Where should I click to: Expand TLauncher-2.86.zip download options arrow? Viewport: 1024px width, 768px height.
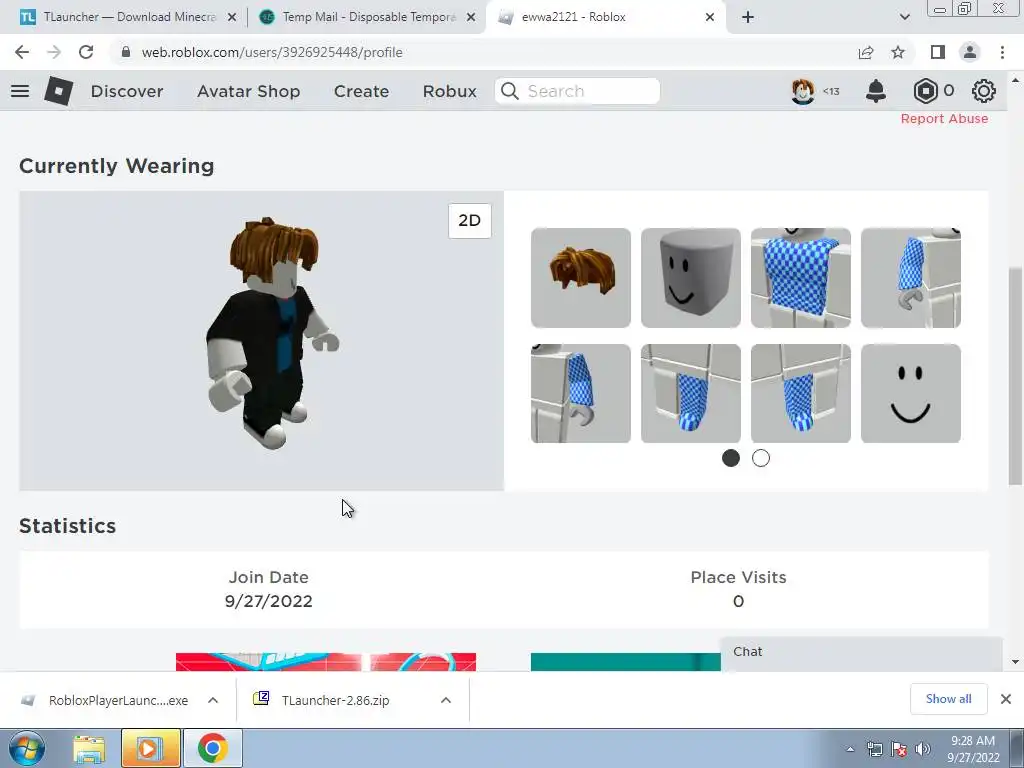click(x=446, y=700)
